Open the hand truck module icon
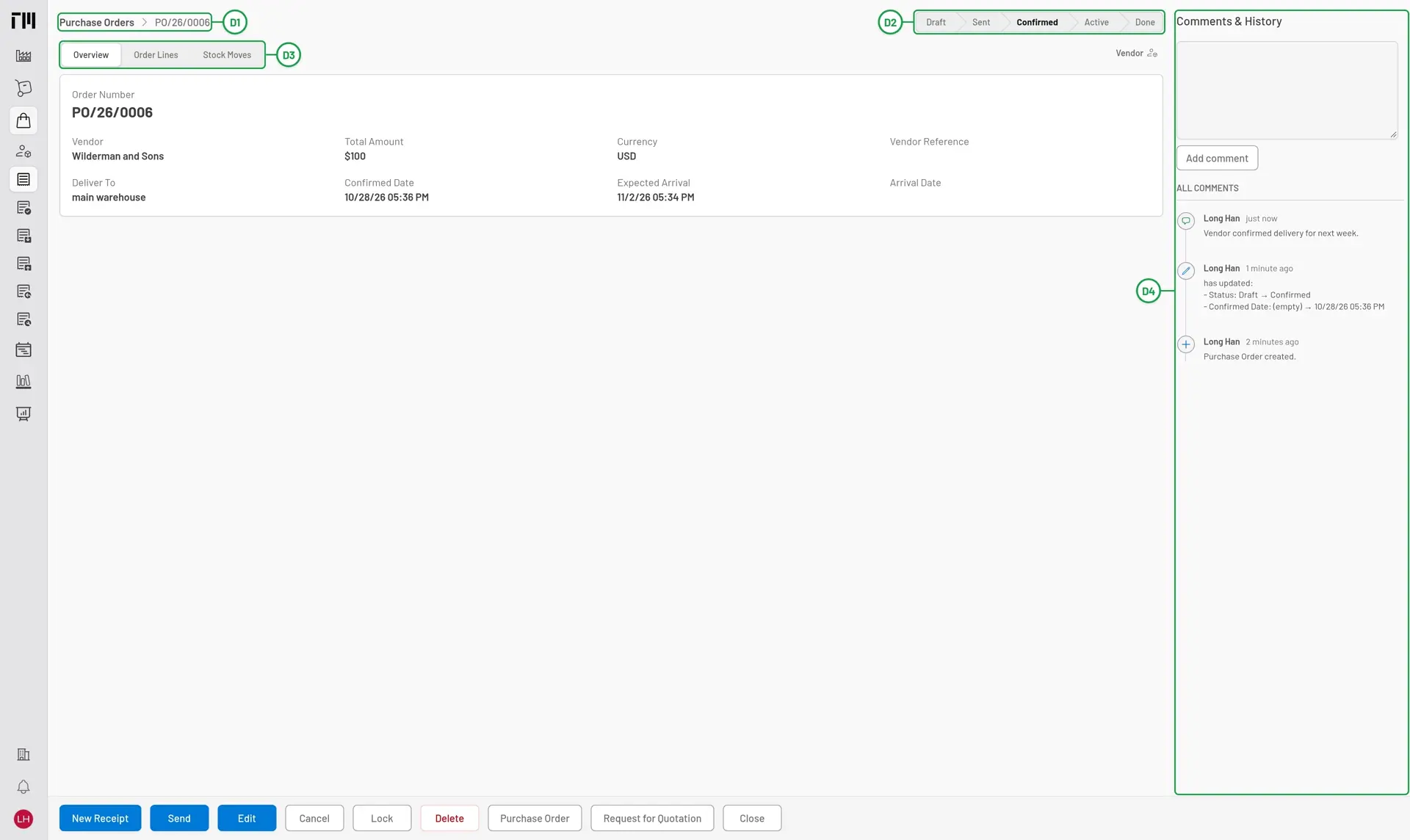Image resolution: width=1410 pixels, height=840 pixels. 23,88
